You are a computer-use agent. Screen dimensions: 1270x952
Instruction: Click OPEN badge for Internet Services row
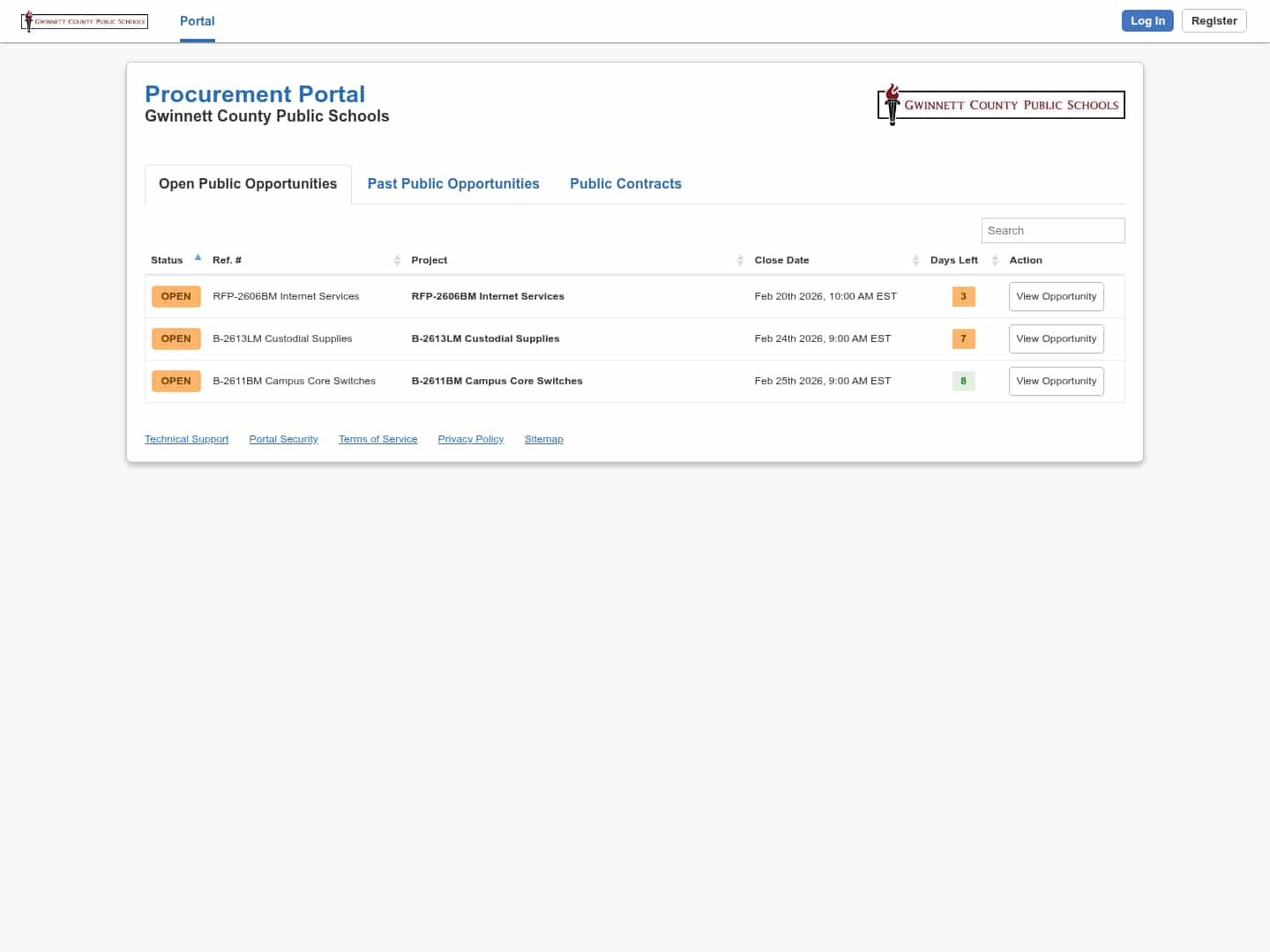(176, 296)
